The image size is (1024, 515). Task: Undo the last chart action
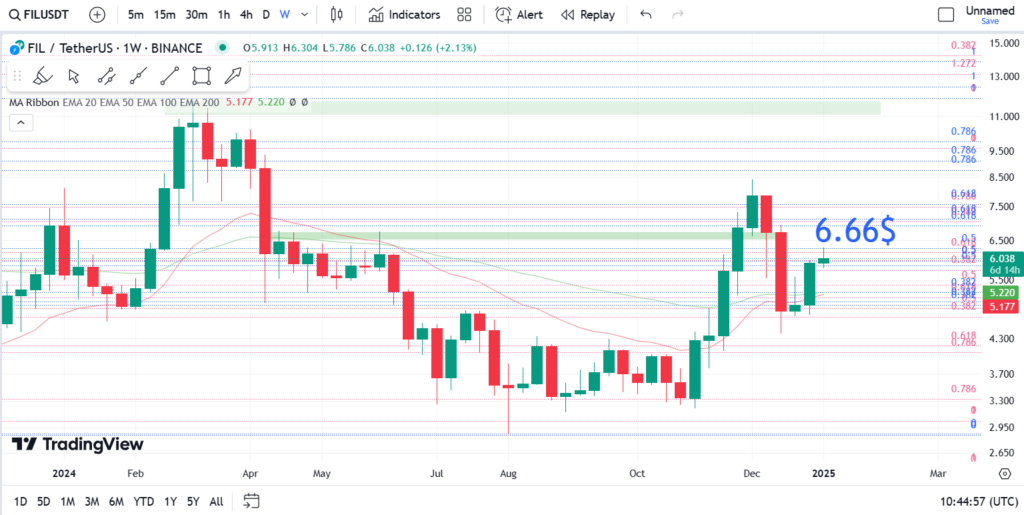[x=646, y=15]
